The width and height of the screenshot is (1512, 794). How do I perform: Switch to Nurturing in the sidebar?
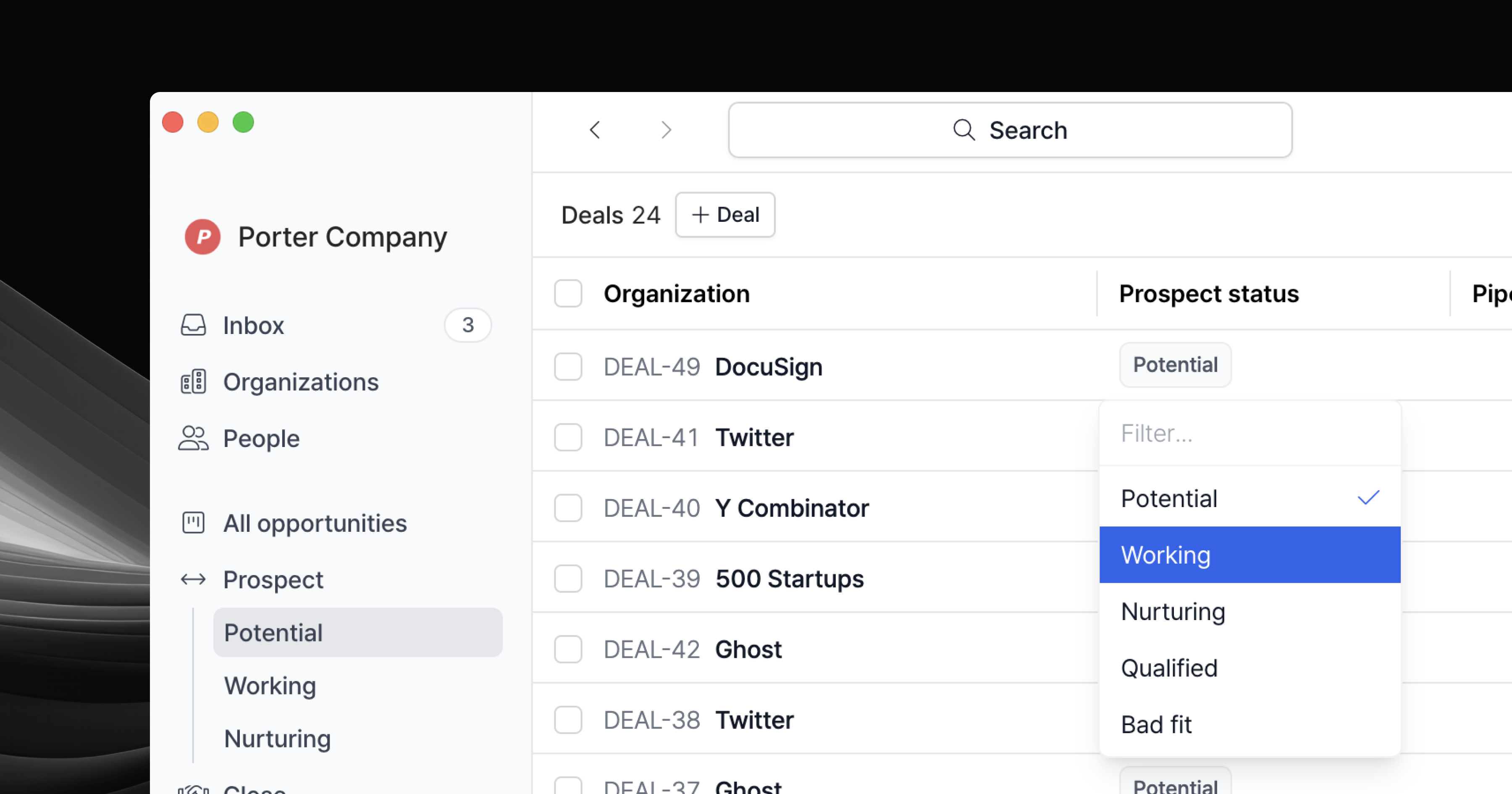click(x=277, y=738)
